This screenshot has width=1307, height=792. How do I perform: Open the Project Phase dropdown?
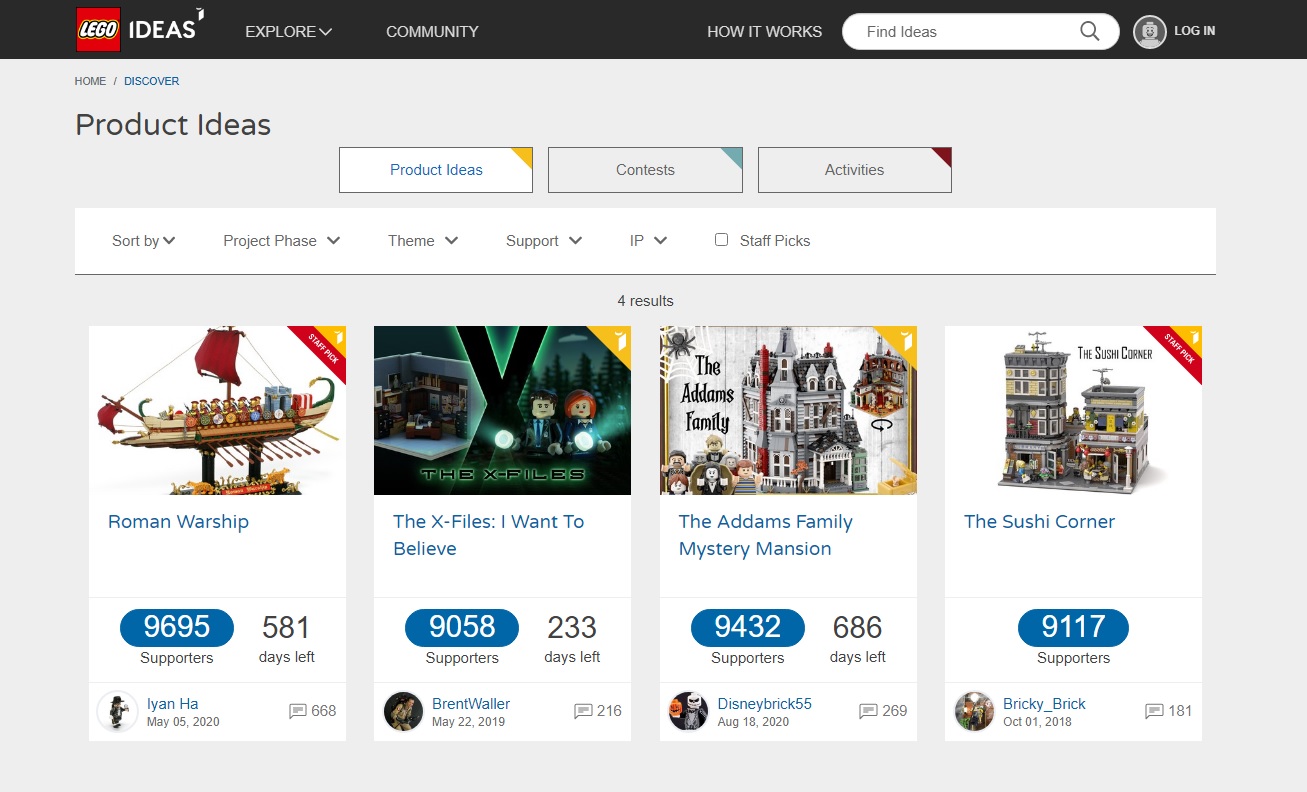pyautogui.click(x=281, y=240)
